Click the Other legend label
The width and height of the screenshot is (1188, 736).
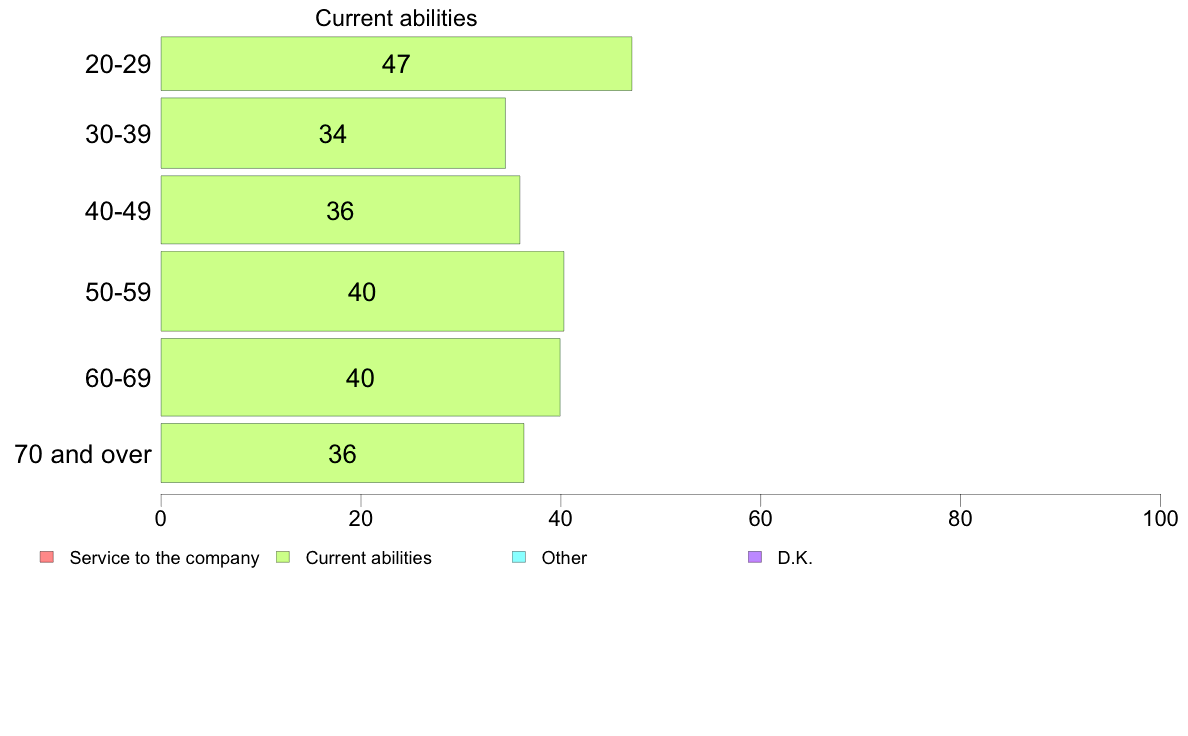[564, 558]
